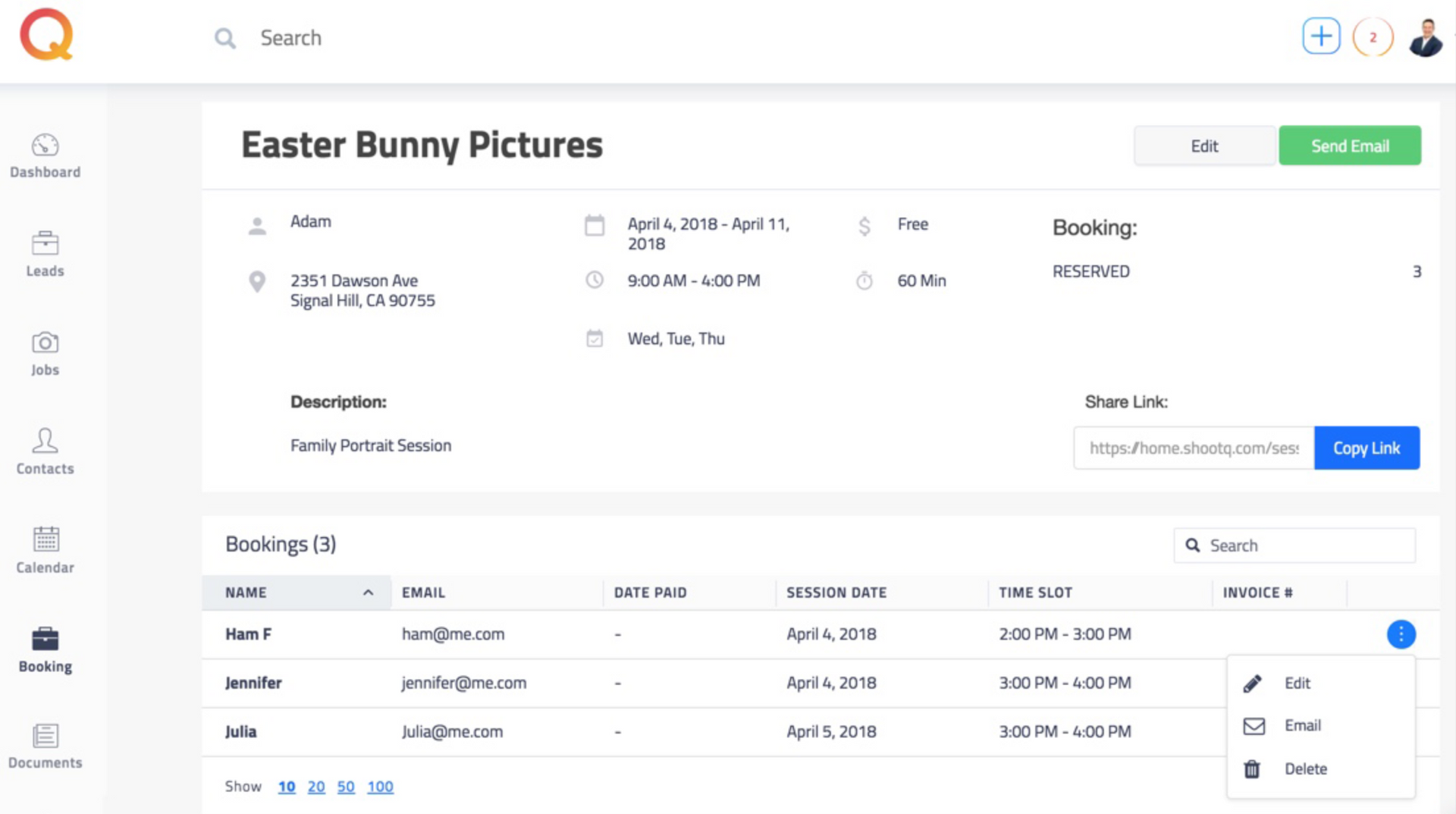View the notifications badge showing 2

click(1373, 37)
